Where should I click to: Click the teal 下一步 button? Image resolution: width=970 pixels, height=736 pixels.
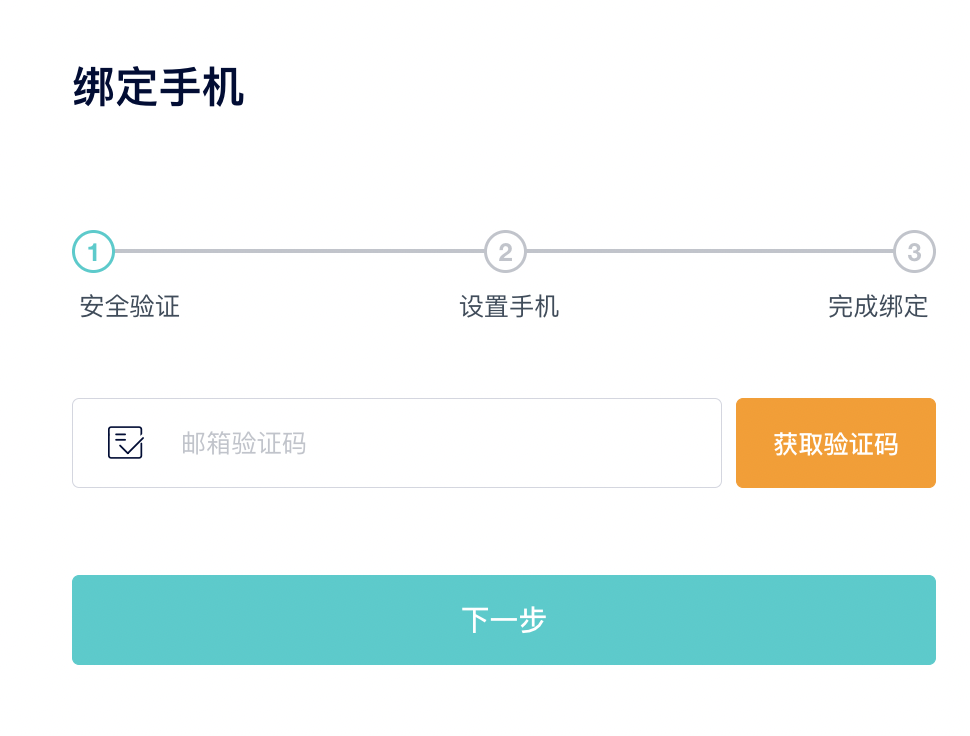tap(504, 620)
